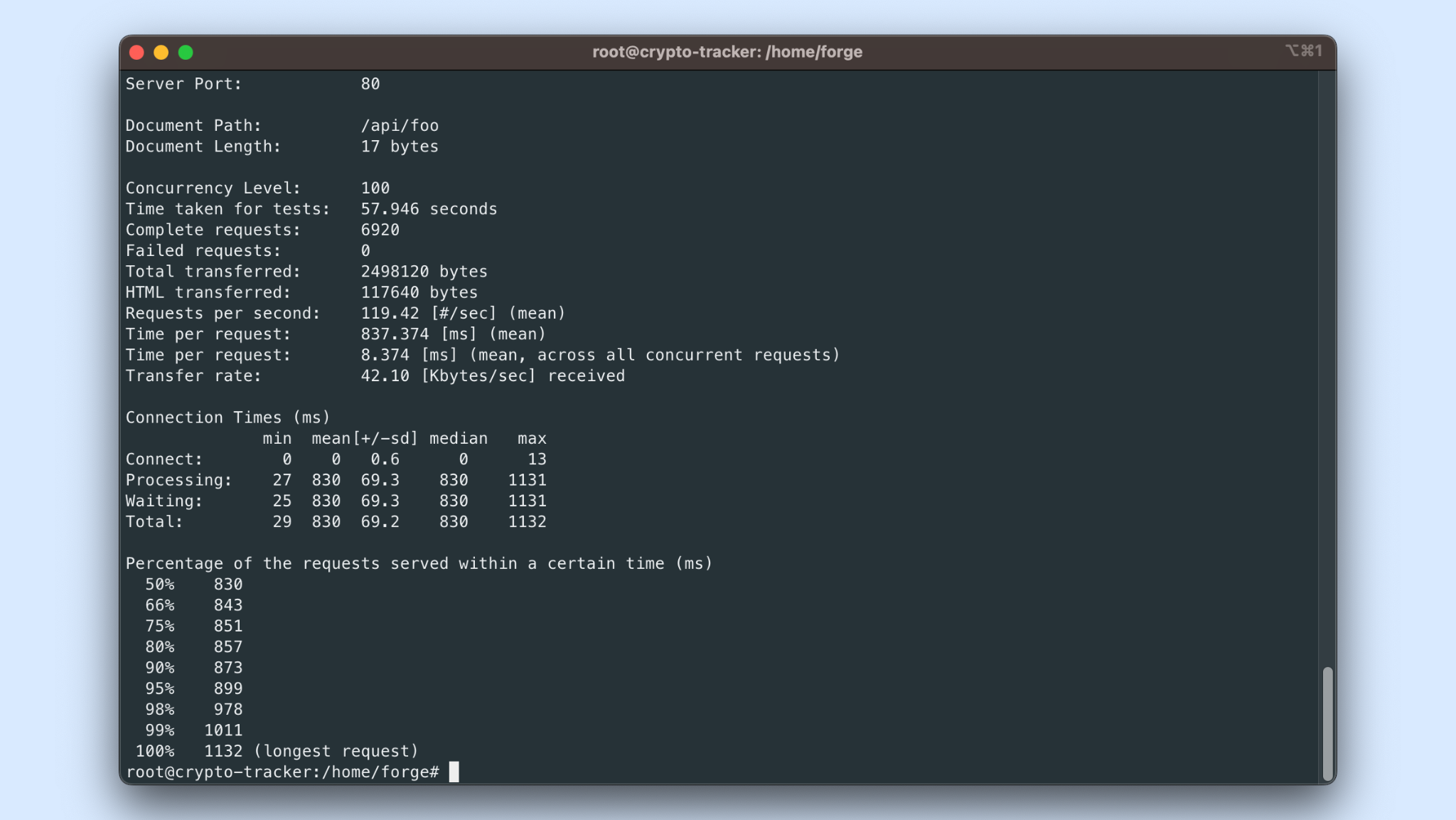Screen dimensions: 1456x820
Task: Maximize the terminal with green button
Action: pos(186,52)
